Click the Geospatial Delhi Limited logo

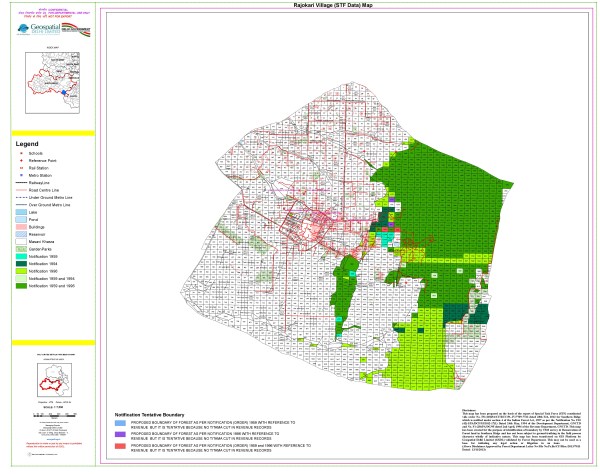(x=38, y=32)
